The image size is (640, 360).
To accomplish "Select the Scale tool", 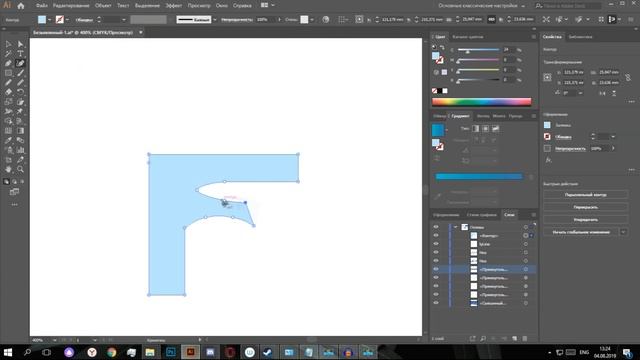I will tap(8, 102).
